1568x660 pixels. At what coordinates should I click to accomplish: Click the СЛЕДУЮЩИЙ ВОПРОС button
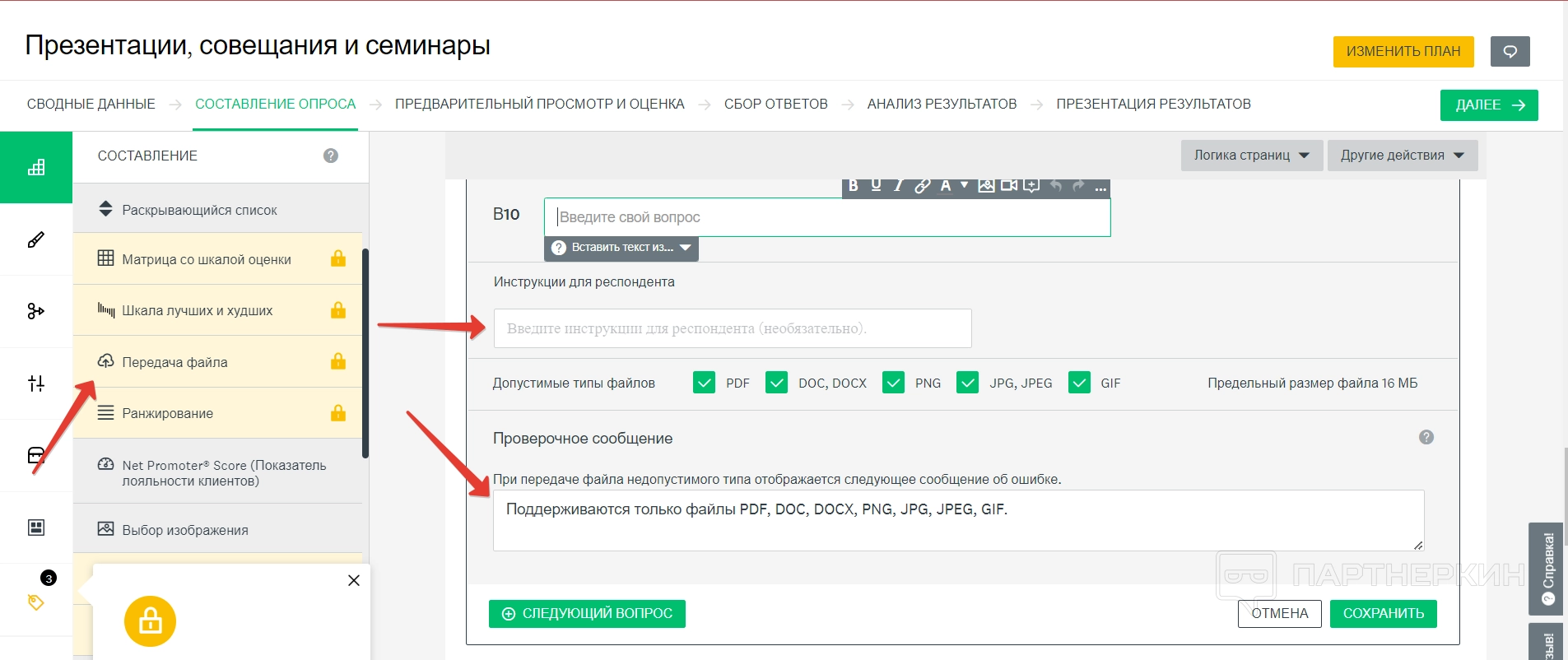[x=587, y=614]
